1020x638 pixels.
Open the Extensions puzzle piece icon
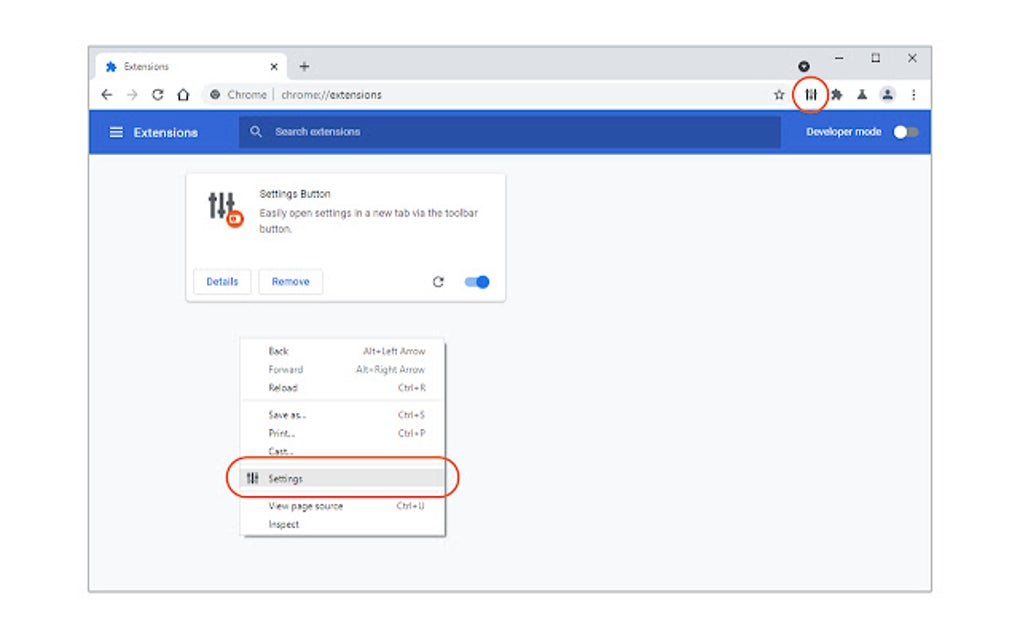pos(836,95)
